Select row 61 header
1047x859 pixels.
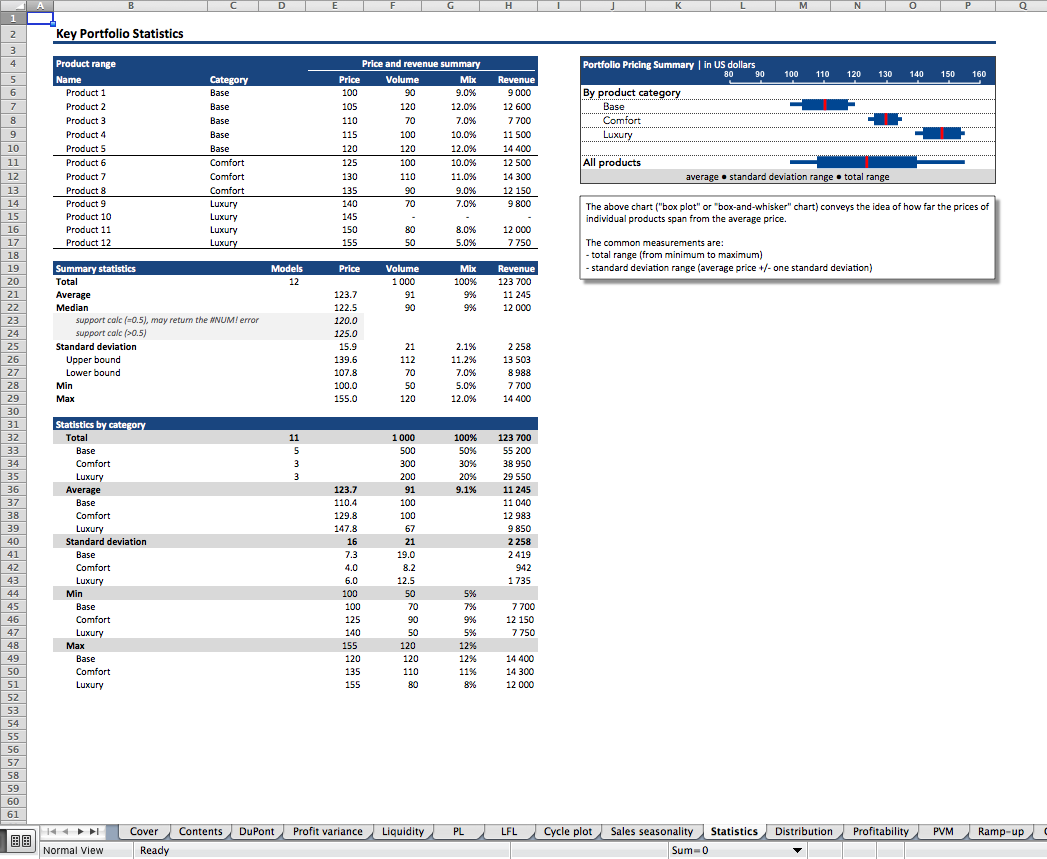tap(13, 814)
